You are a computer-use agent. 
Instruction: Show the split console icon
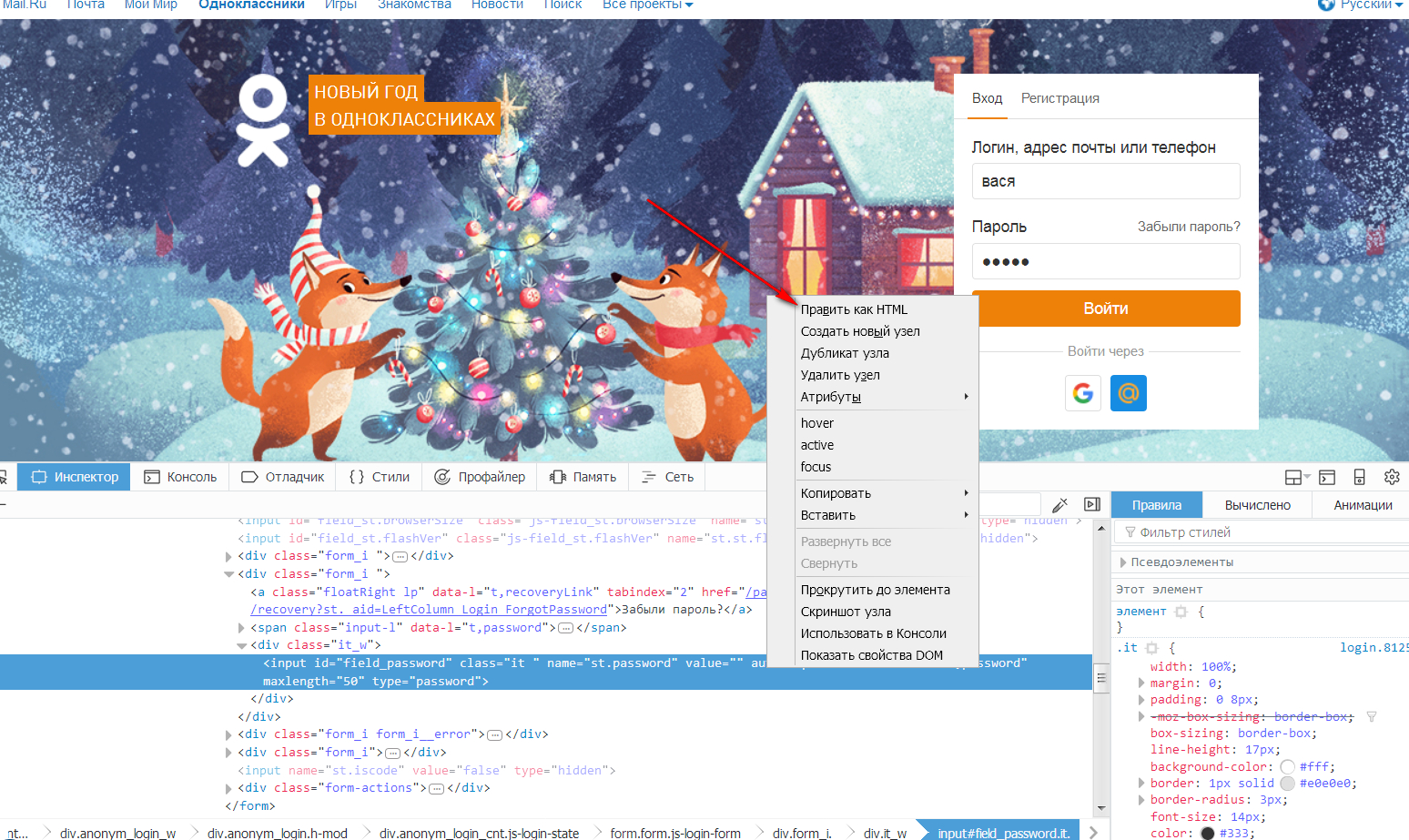coord(1327,477)
